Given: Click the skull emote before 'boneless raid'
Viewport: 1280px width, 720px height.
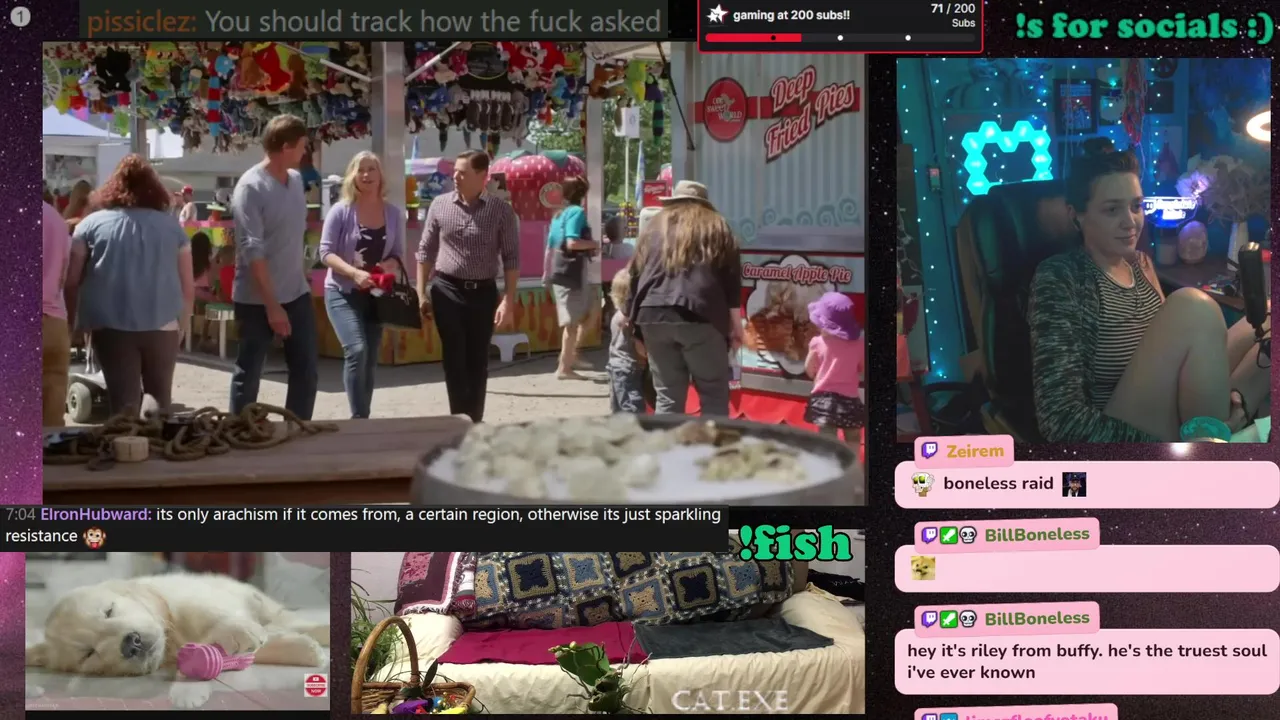Looking at the screenshot, I should click(x=922, y=484).
